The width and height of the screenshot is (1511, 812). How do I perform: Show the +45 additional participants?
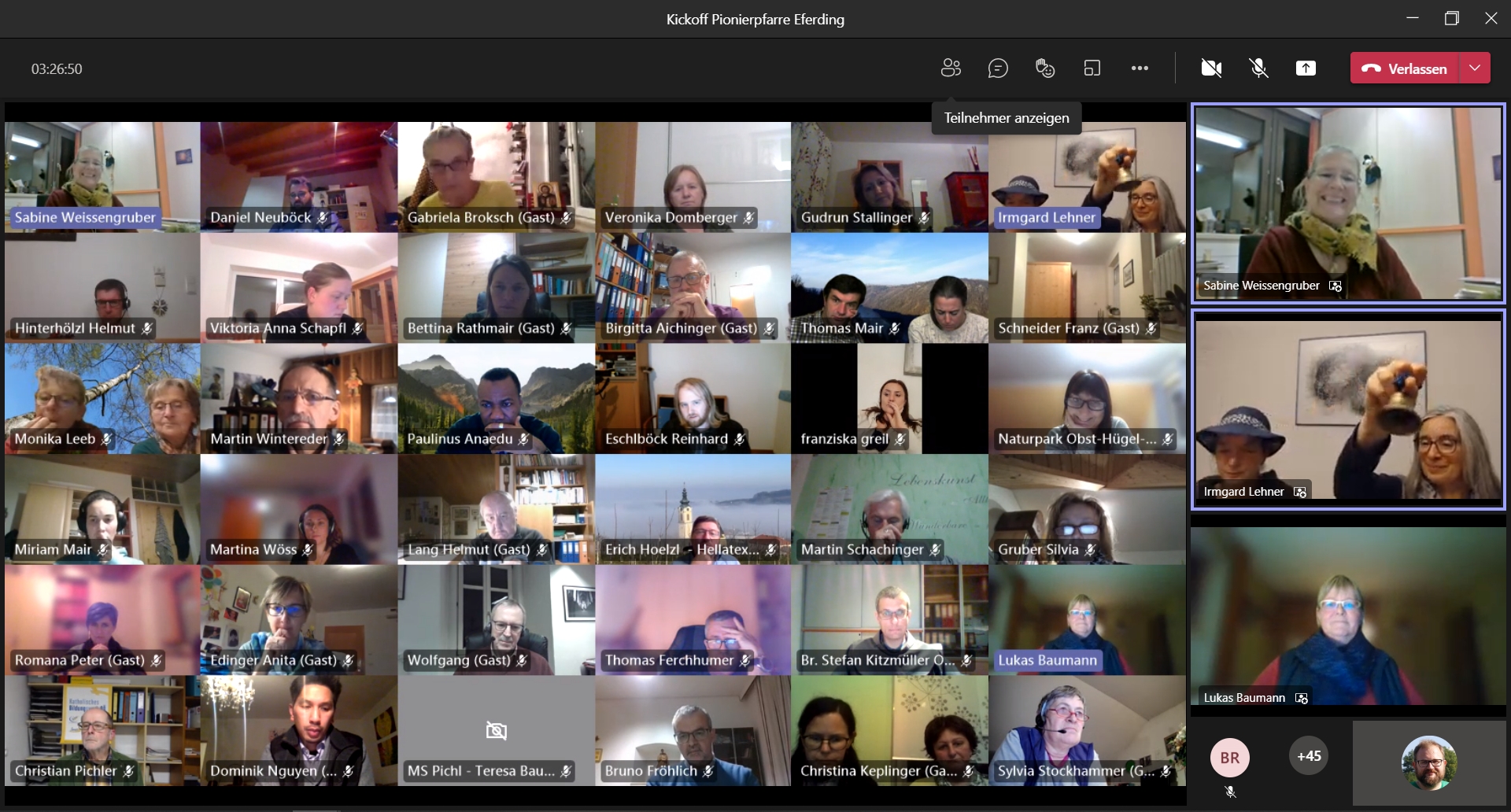[x=1309, y=756]
